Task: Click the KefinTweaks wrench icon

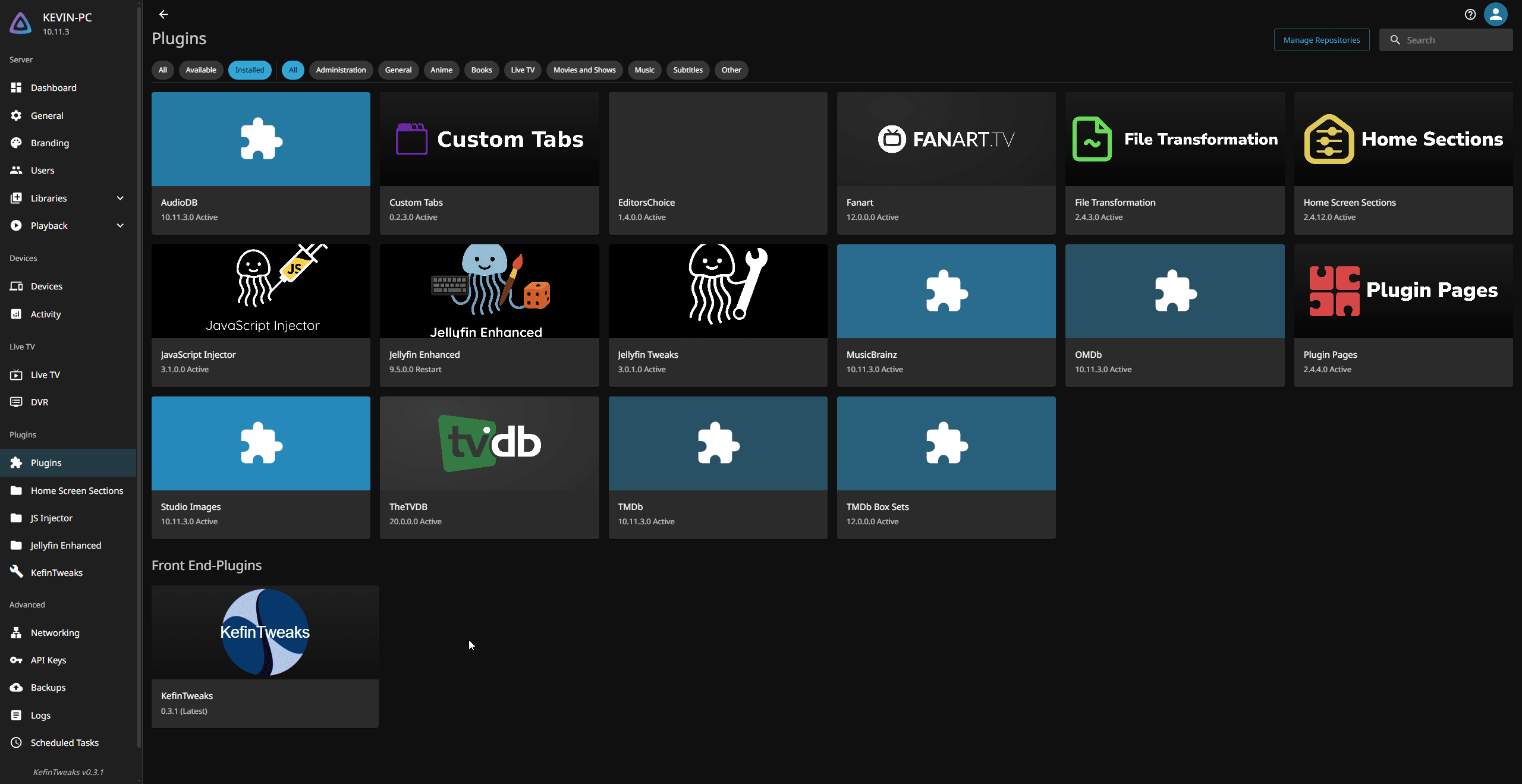Action: (16, 572)
